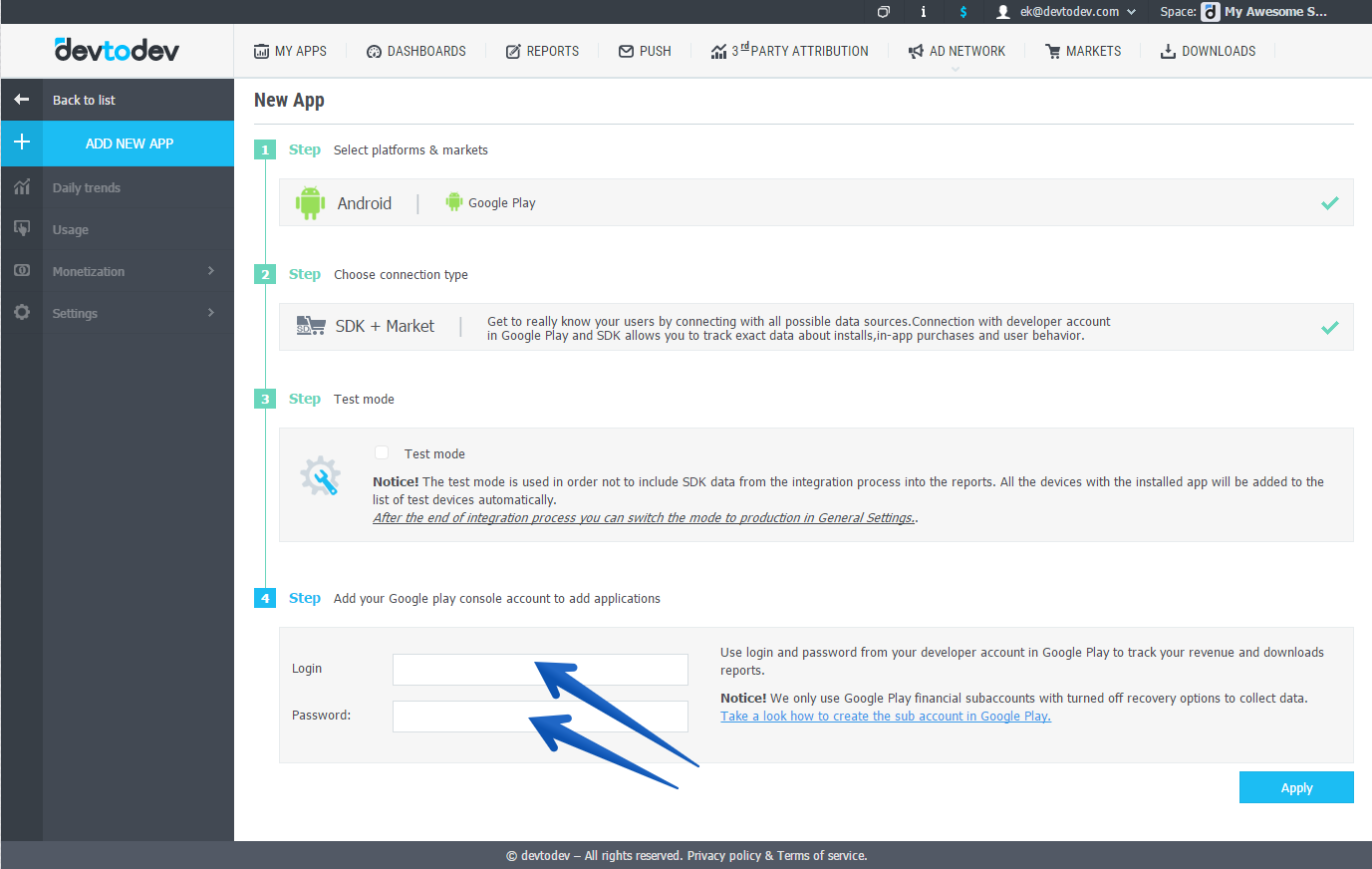Open the Space selector My Awesome S...

click(1264, 12)
